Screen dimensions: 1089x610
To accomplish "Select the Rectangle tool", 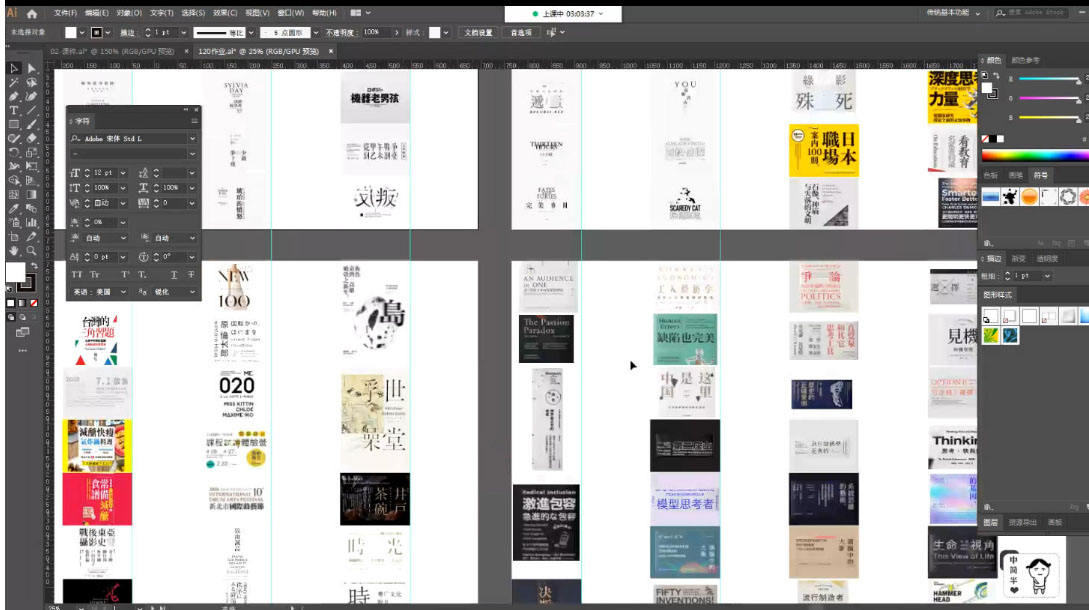I will 14,124.
